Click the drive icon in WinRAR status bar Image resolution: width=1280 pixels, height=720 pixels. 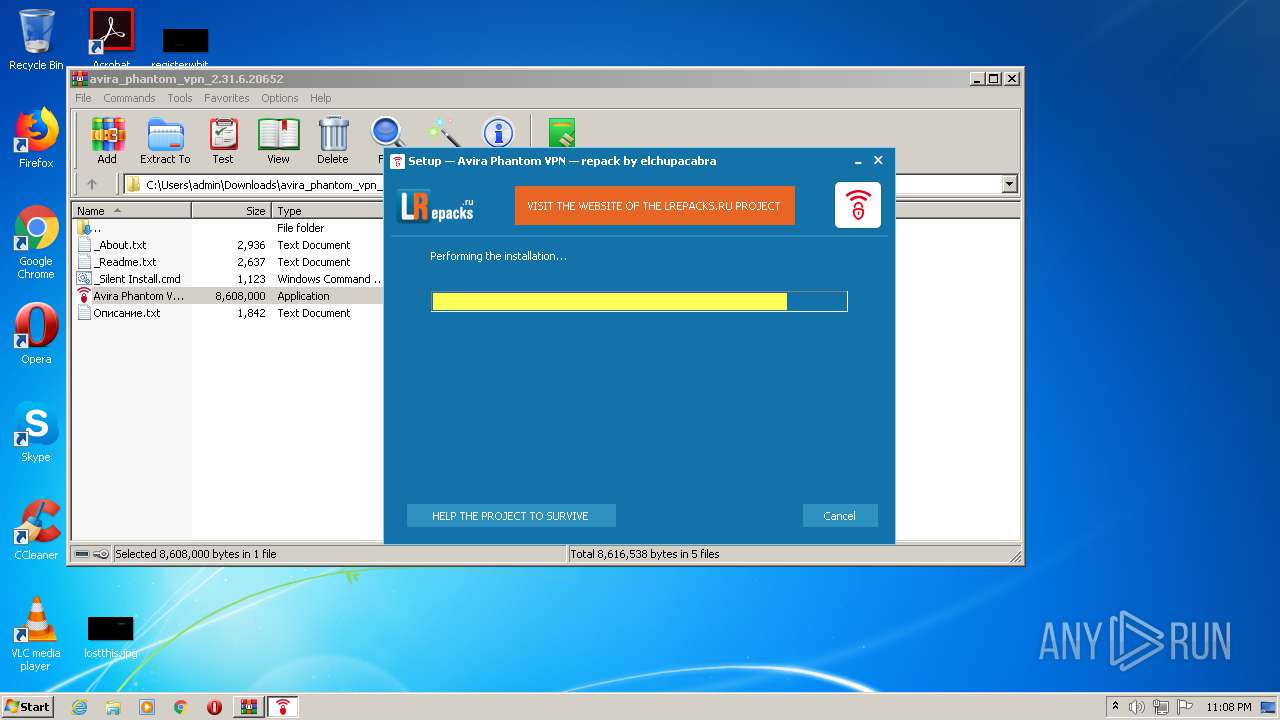[82, 554]
